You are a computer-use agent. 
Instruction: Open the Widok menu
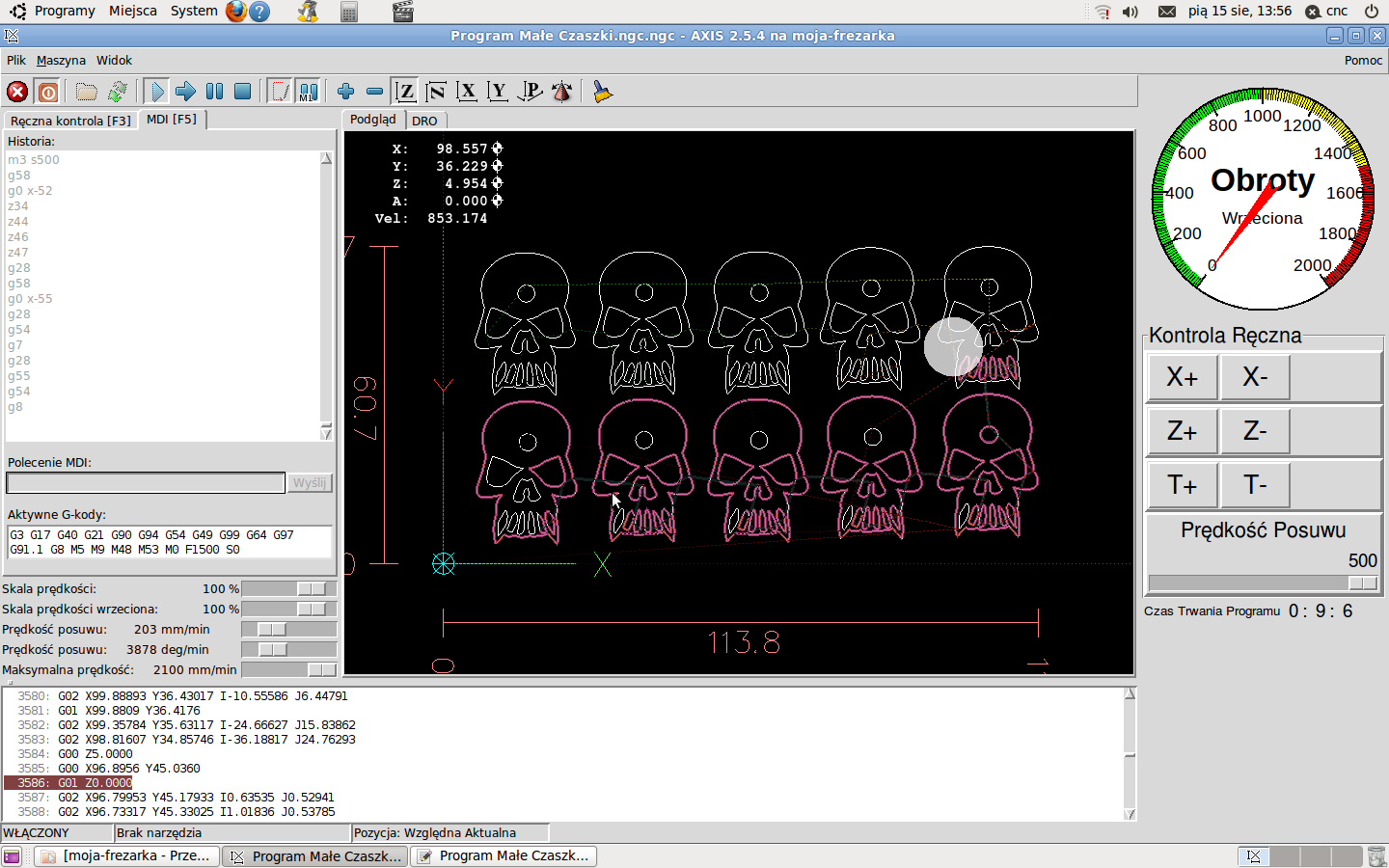114,60
